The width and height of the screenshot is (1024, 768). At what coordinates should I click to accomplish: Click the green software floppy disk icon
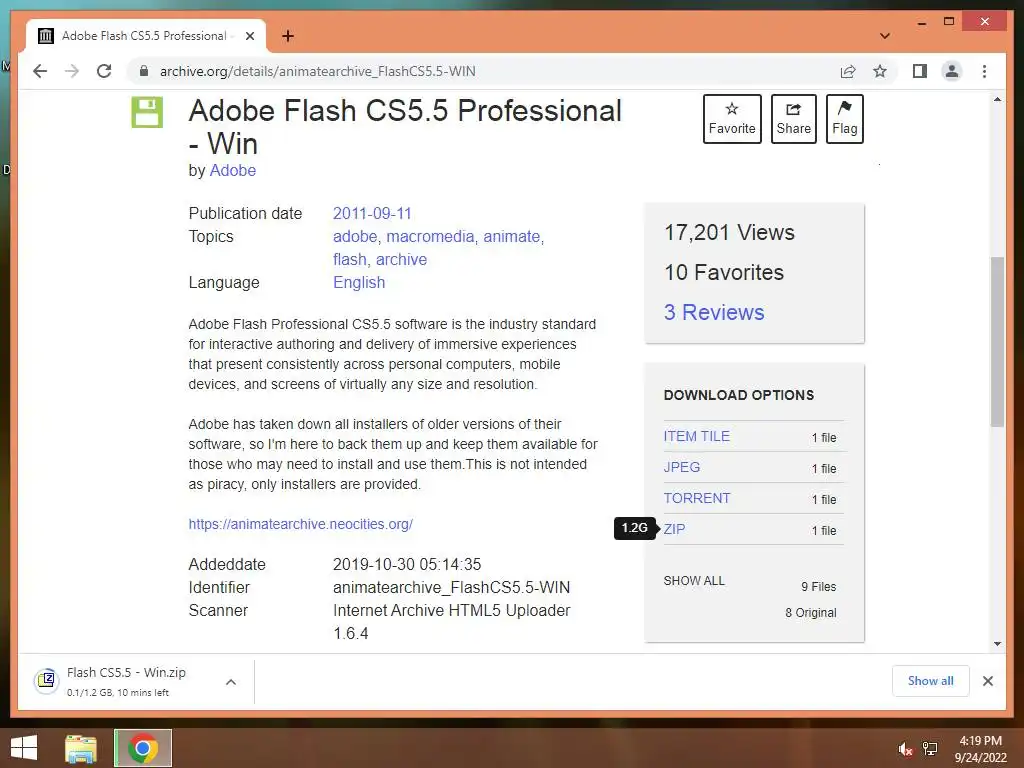[147, 112]
